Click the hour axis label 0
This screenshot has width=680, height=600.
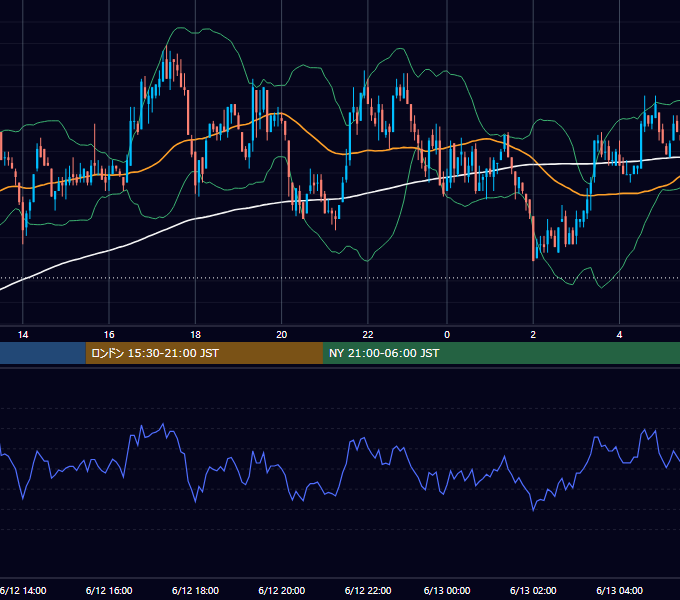[x=447, y=334]
